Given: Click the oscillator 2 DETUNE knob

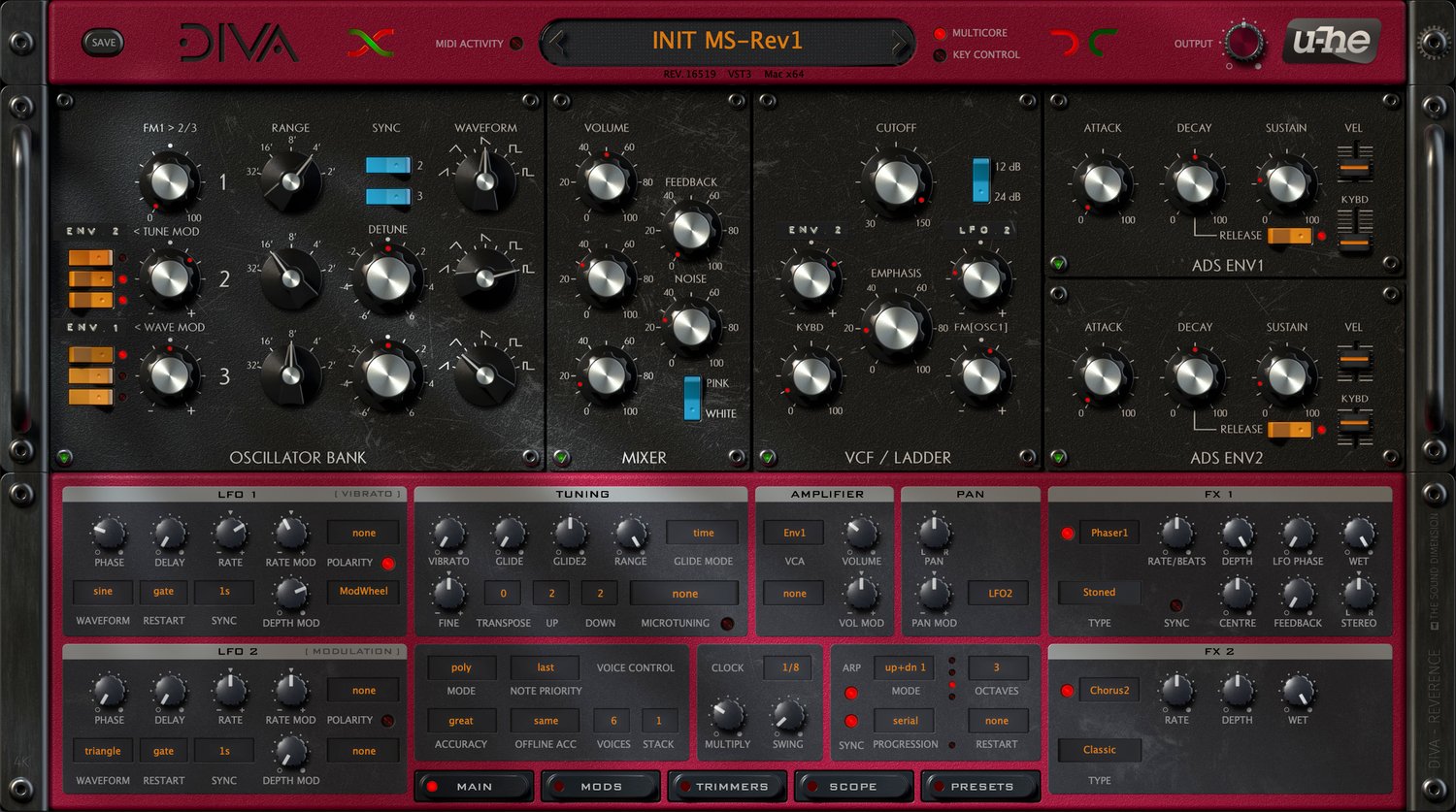Looking at the screenshot, I should pos(388,277).
